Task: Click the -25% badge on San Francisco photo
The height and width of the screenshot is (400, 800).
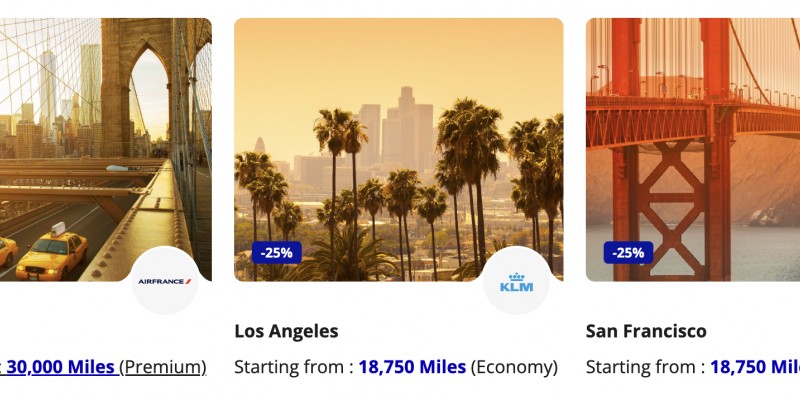Action: pos(628,253)
